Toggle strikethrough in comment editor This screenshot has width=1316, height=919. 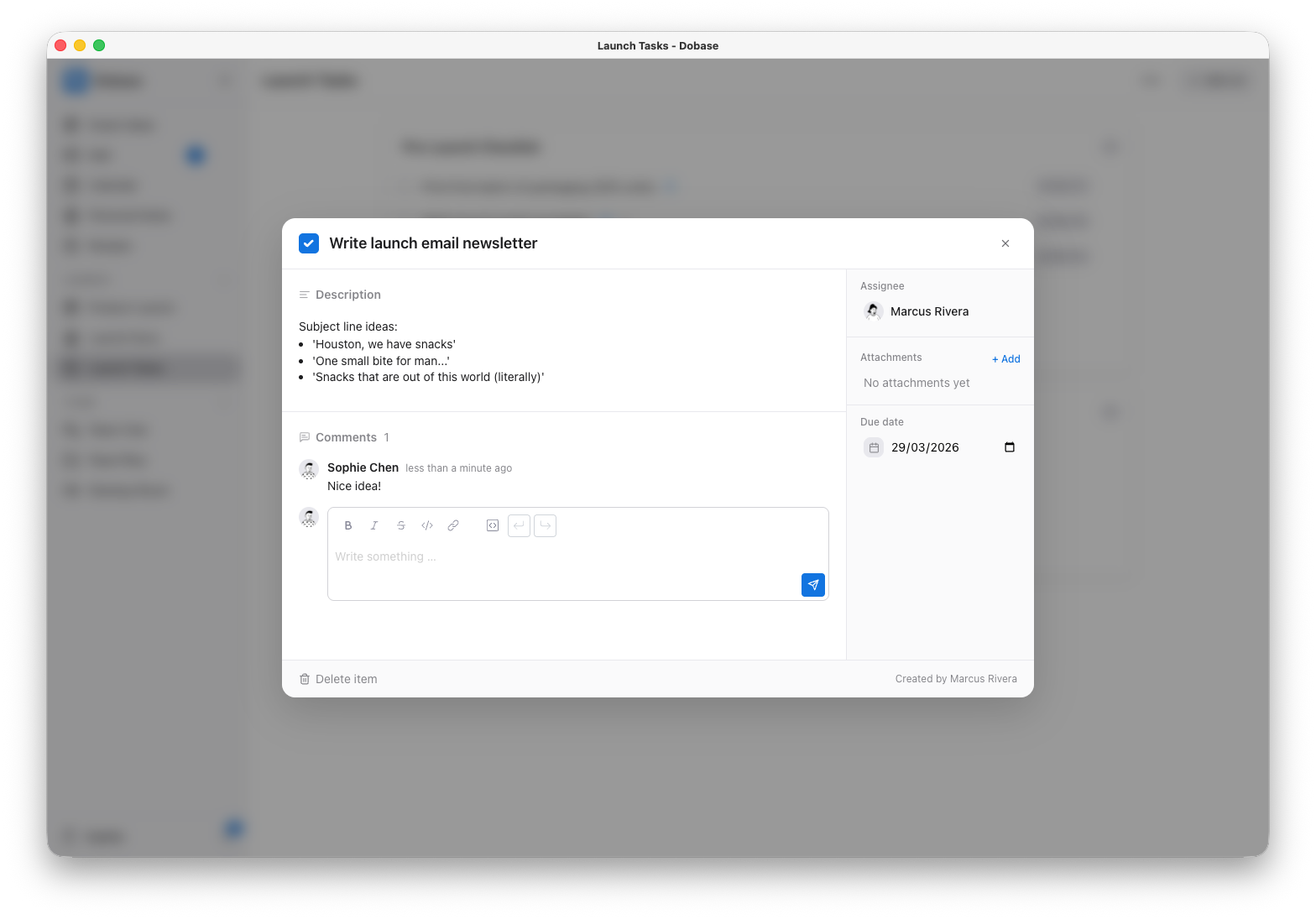click(x=401, y=525)
